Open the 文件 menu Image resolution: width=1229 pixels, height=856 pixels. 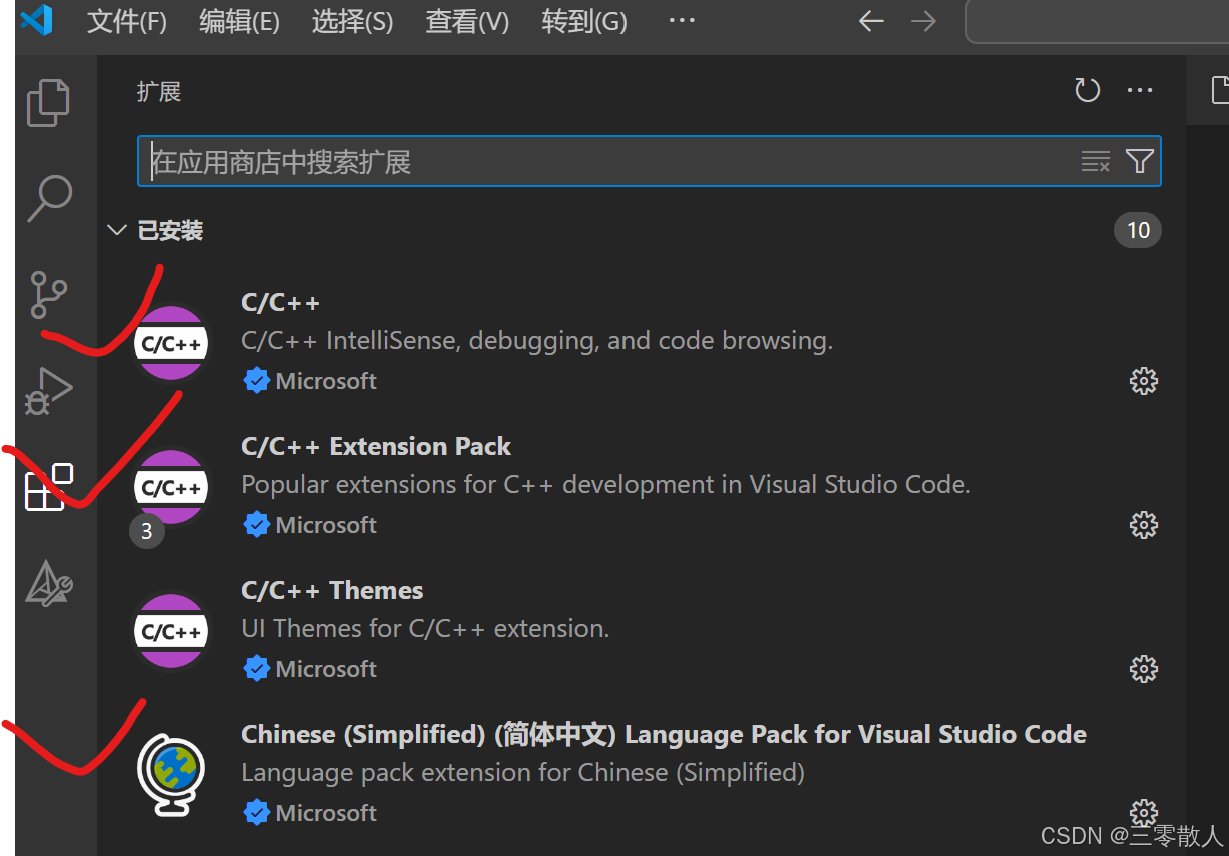[125, 22]
